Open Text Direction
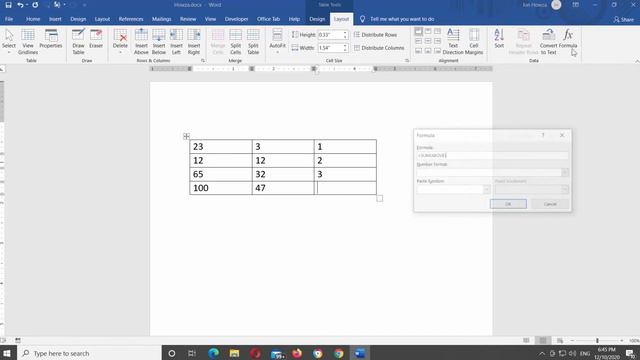Screen dimensions: 640x360 (453, 42)
